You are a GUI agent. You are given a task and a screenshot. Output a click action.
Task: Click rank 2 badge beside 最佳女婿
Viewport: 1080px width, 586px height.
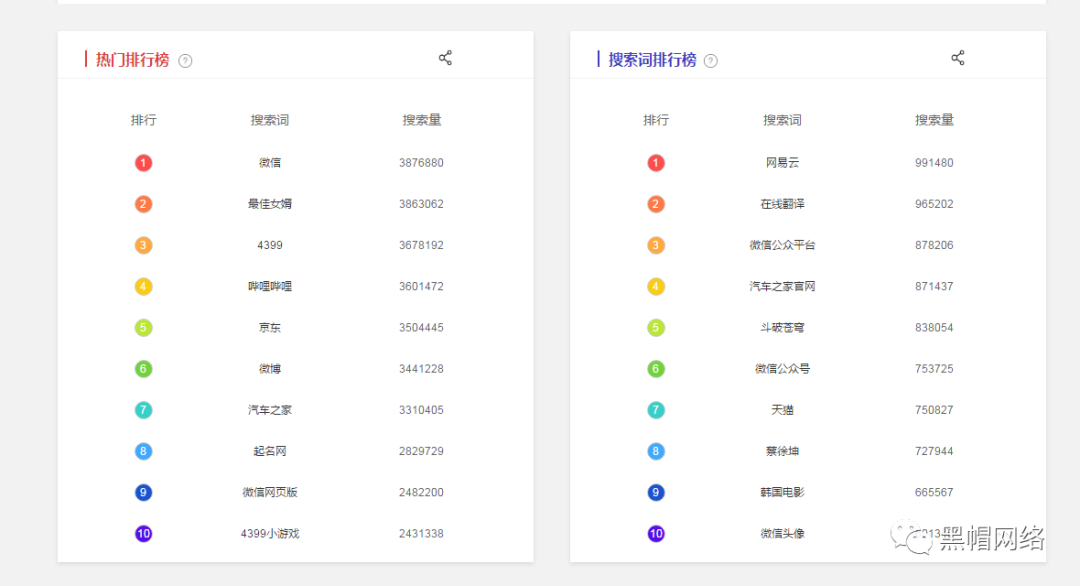[x=143, y=204]
